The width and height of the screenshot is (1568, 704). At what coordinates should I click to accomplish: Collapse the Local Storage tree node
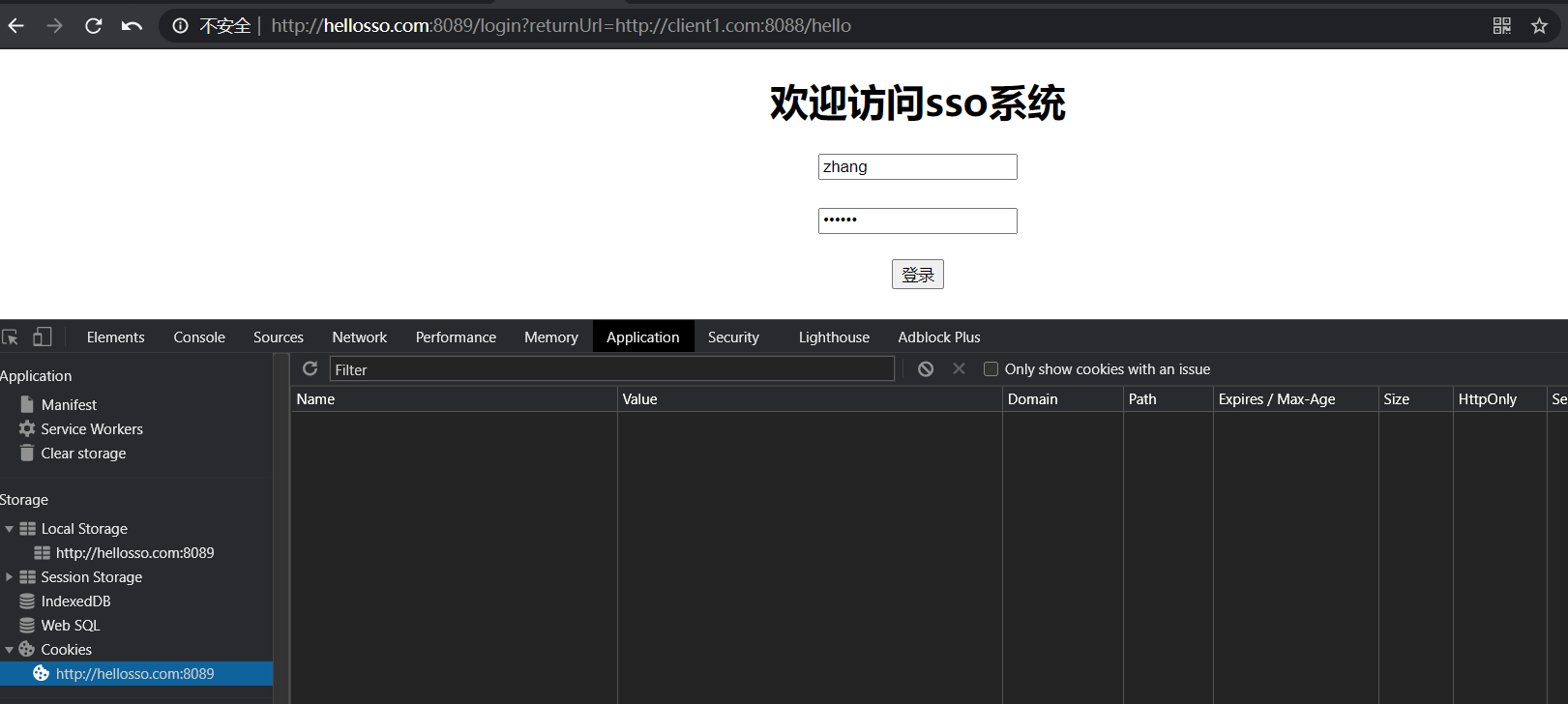(x=9, y=529)
